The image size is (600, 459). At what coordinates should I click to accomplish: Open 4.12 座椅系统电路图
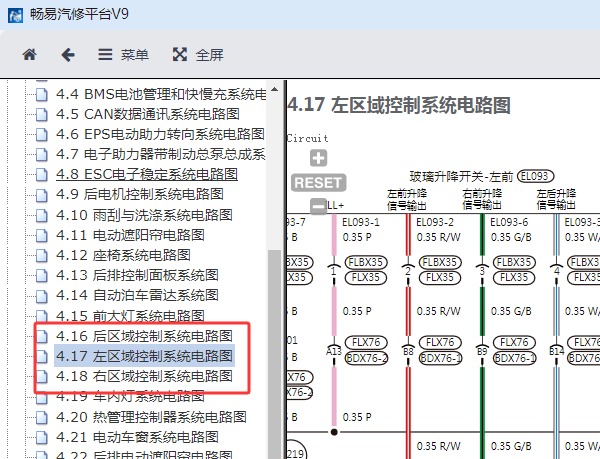click(x=123, y=255)
